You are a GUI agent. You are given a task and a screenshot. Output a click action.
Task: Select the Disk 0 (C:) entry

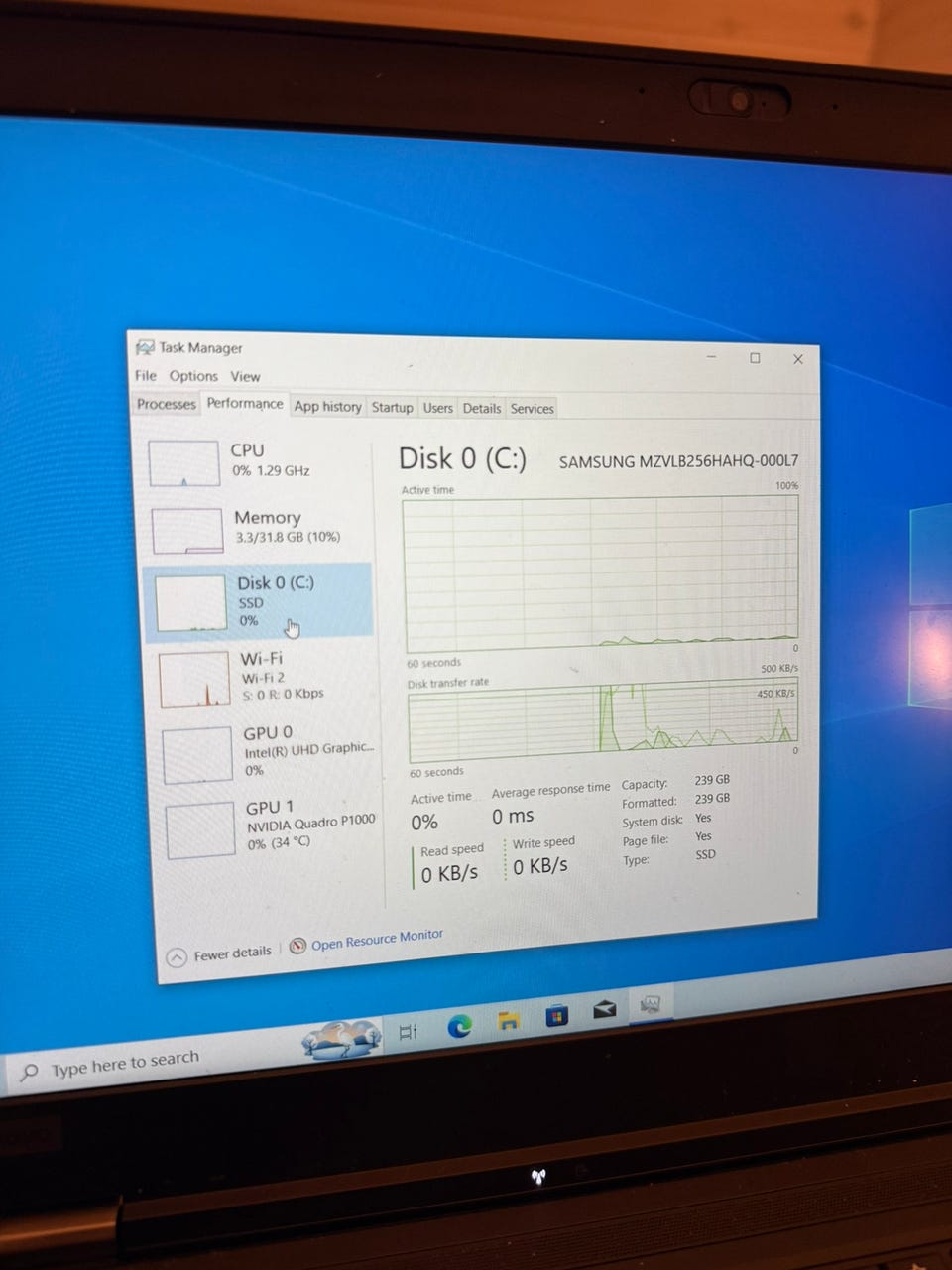[259, 601]
